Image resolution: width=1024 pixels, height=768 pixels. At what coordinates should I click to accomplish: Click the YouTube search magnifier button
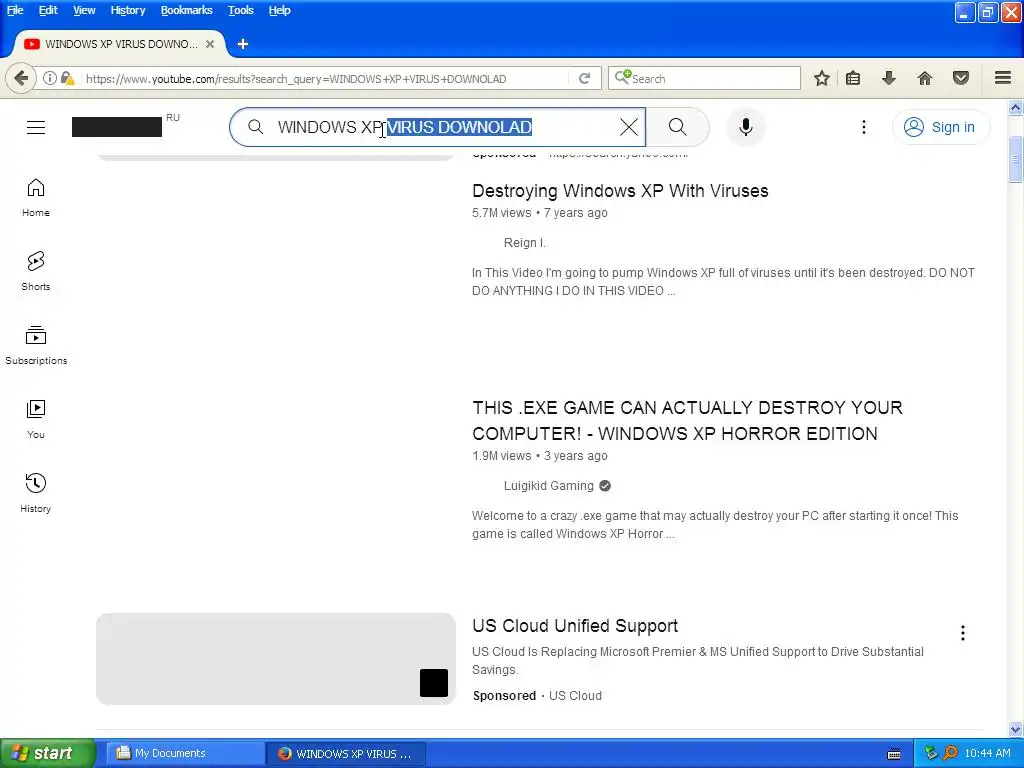click(x=678, y=127)
